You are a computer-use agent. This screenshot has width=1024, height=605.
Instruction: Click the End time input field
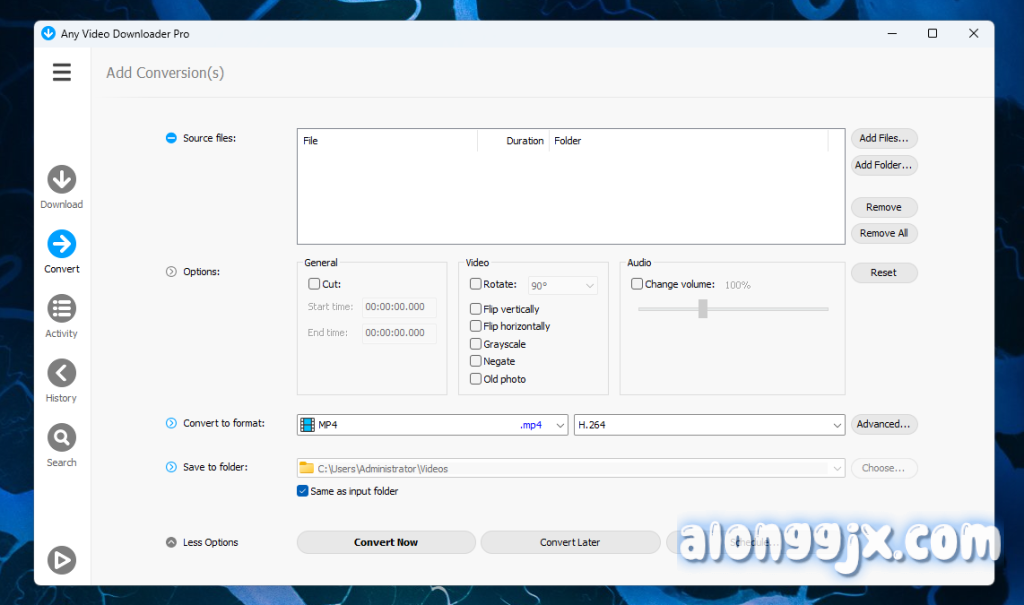pos(398,332)
